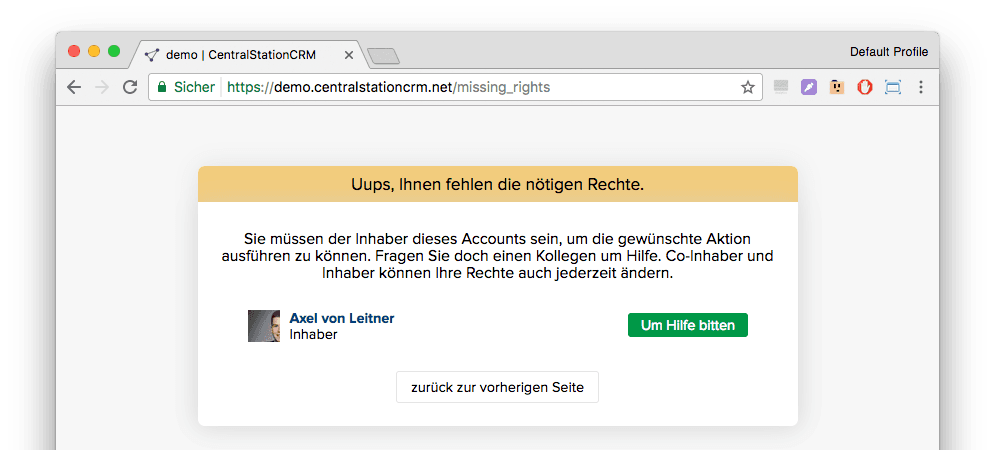
Task: Click the gray faded extension icon
Action: [x=781, y=87]
